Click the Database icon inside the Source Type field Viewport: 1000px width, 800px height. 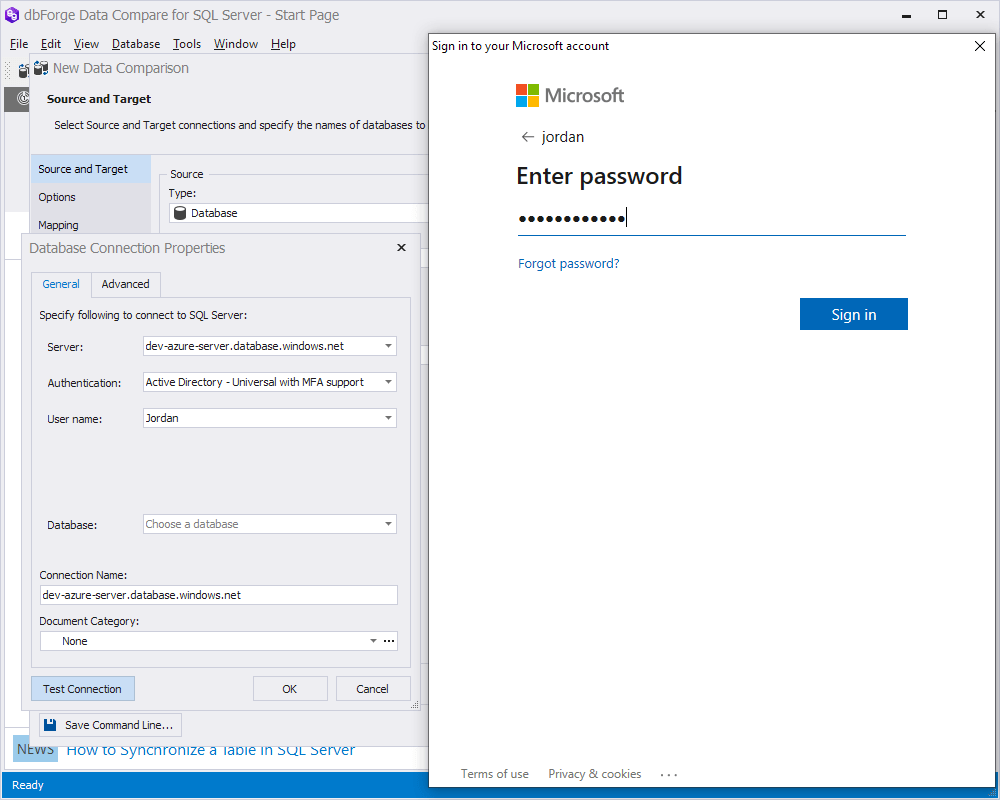click(180, 213)
